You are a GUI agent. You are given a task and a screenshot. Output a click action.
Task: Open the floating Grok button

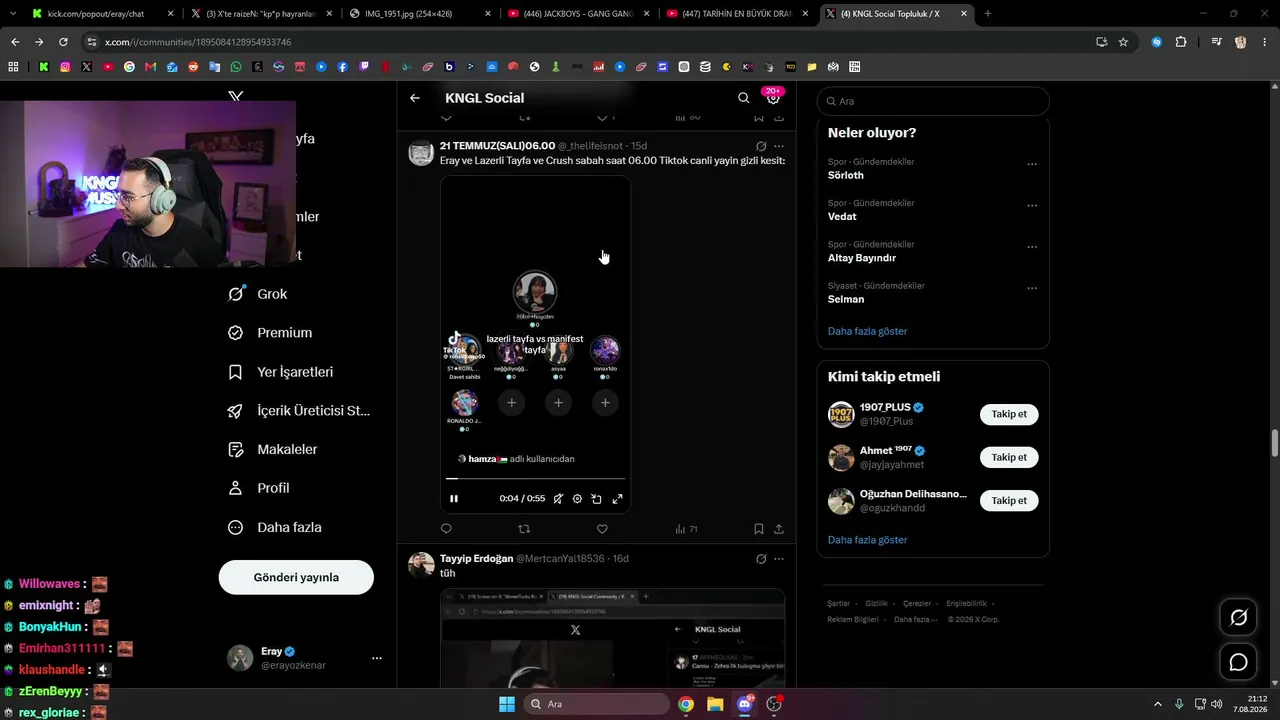[x=1238, y=618]
